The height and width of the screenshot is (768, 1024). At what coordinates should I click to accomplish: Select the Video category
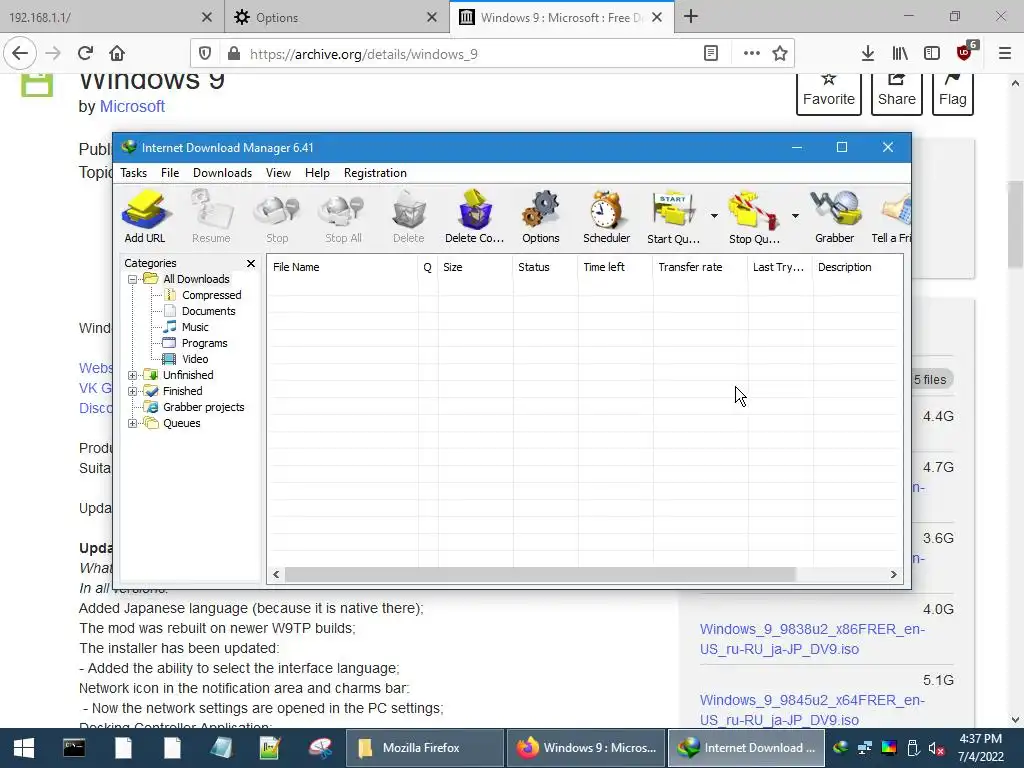pos(195,359)
